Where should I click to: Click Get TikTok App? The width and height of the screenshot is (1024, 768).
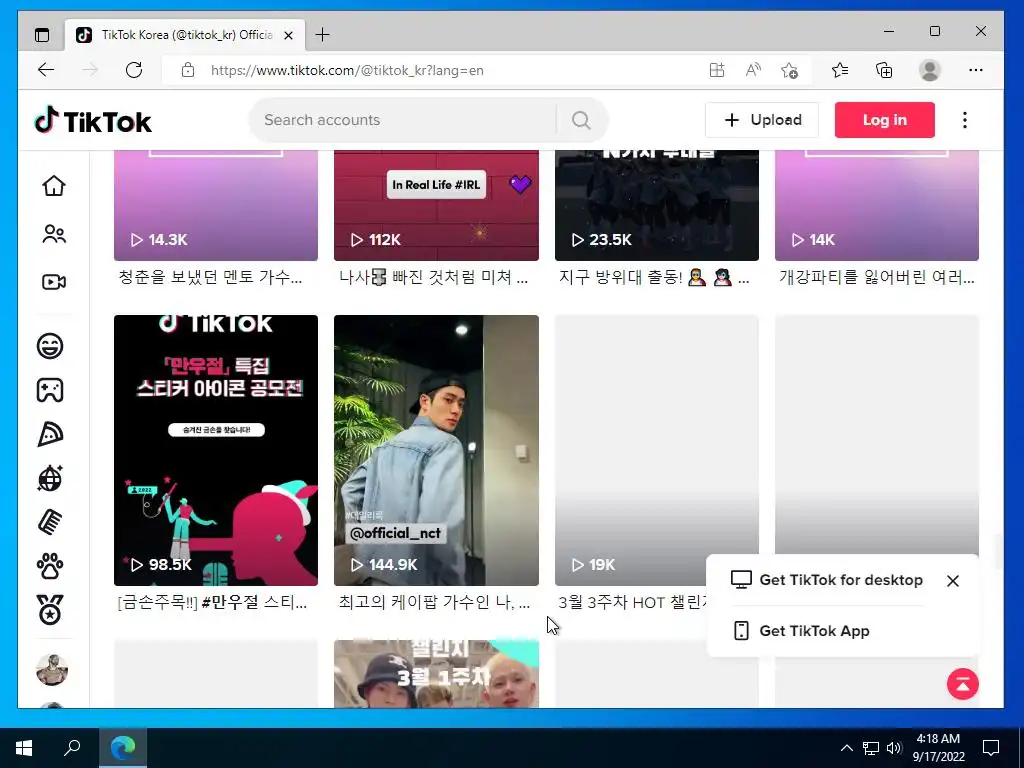click(x=802, y=631)
